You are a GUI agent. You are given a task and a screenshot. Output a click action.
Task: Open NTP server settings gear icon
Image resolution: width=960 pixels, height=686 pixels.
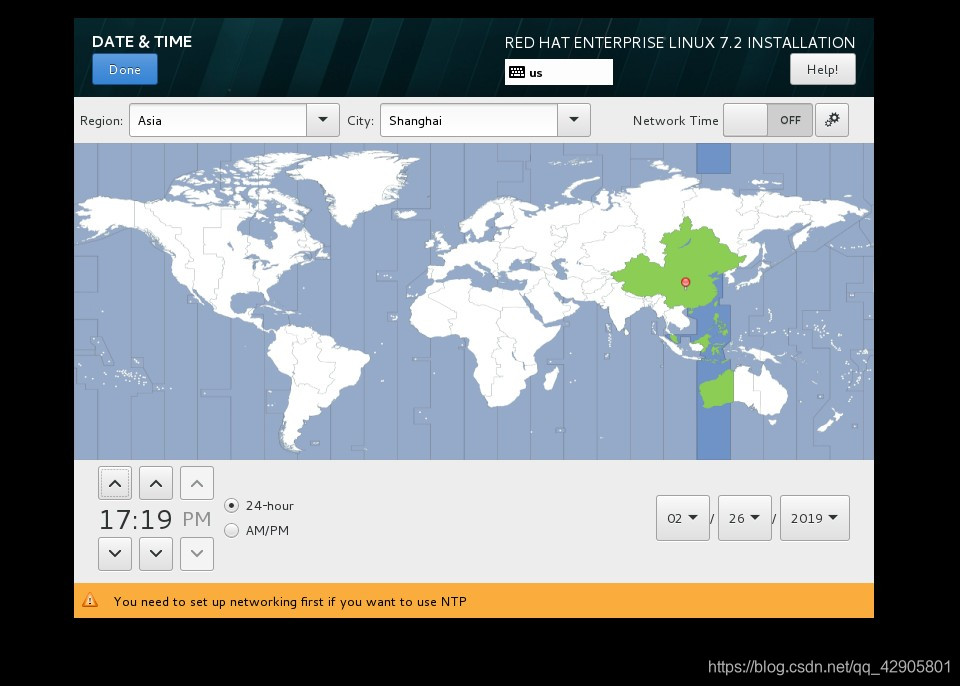point(832,120)
